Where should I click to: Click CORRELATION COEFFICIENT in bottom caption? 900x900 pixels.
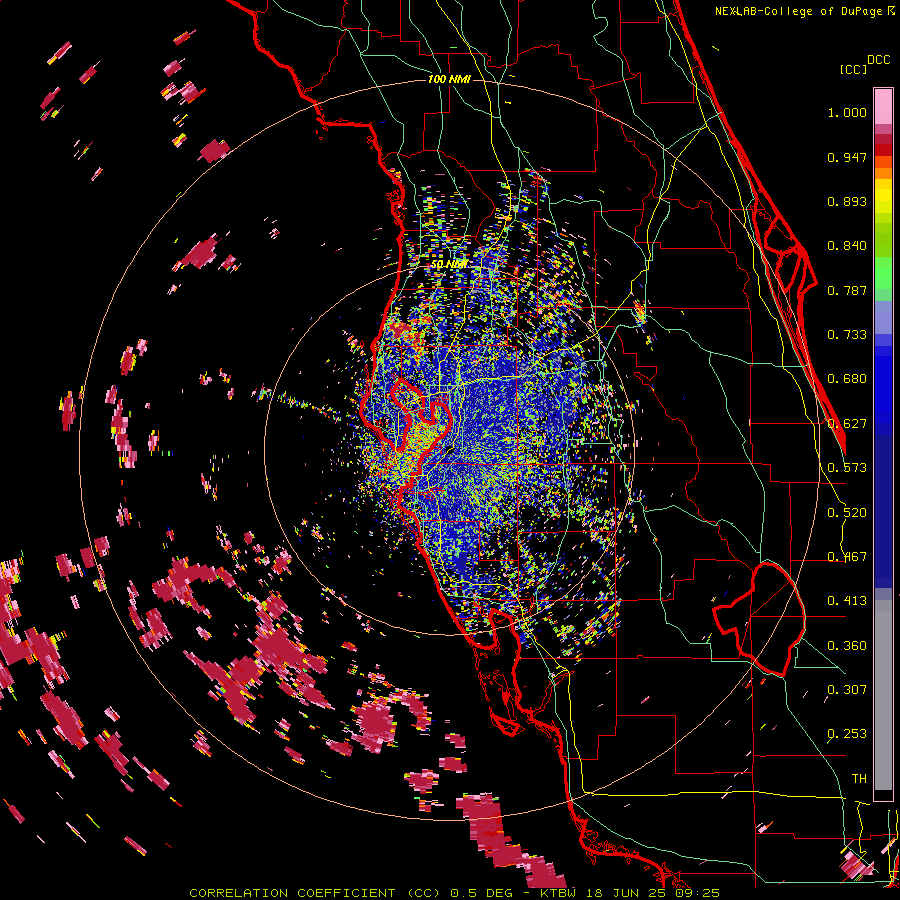292,893
